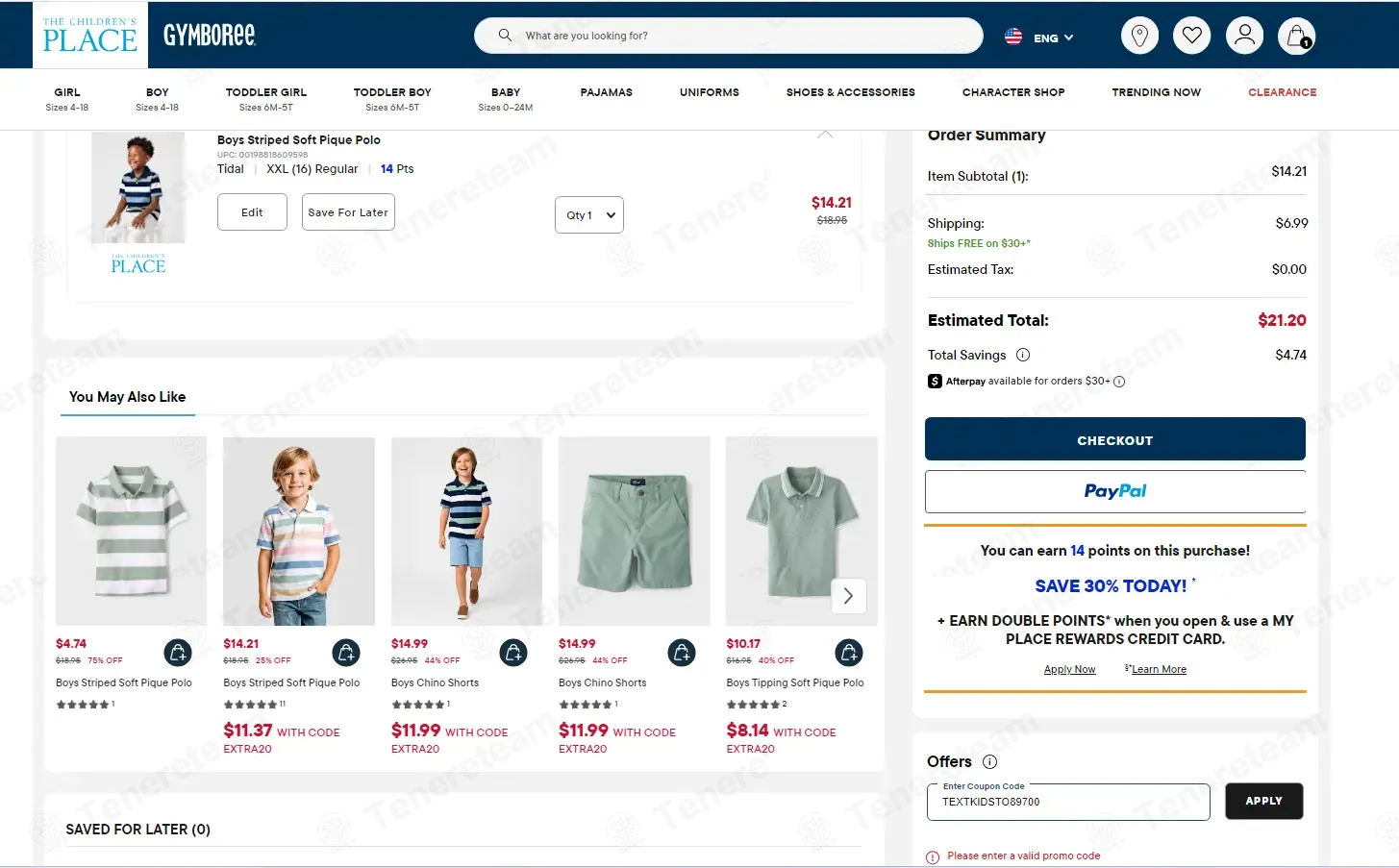The width and height of the screenshot is (1399, 868).
Task: Click the coupon code input field
Action: [1068, 802]
